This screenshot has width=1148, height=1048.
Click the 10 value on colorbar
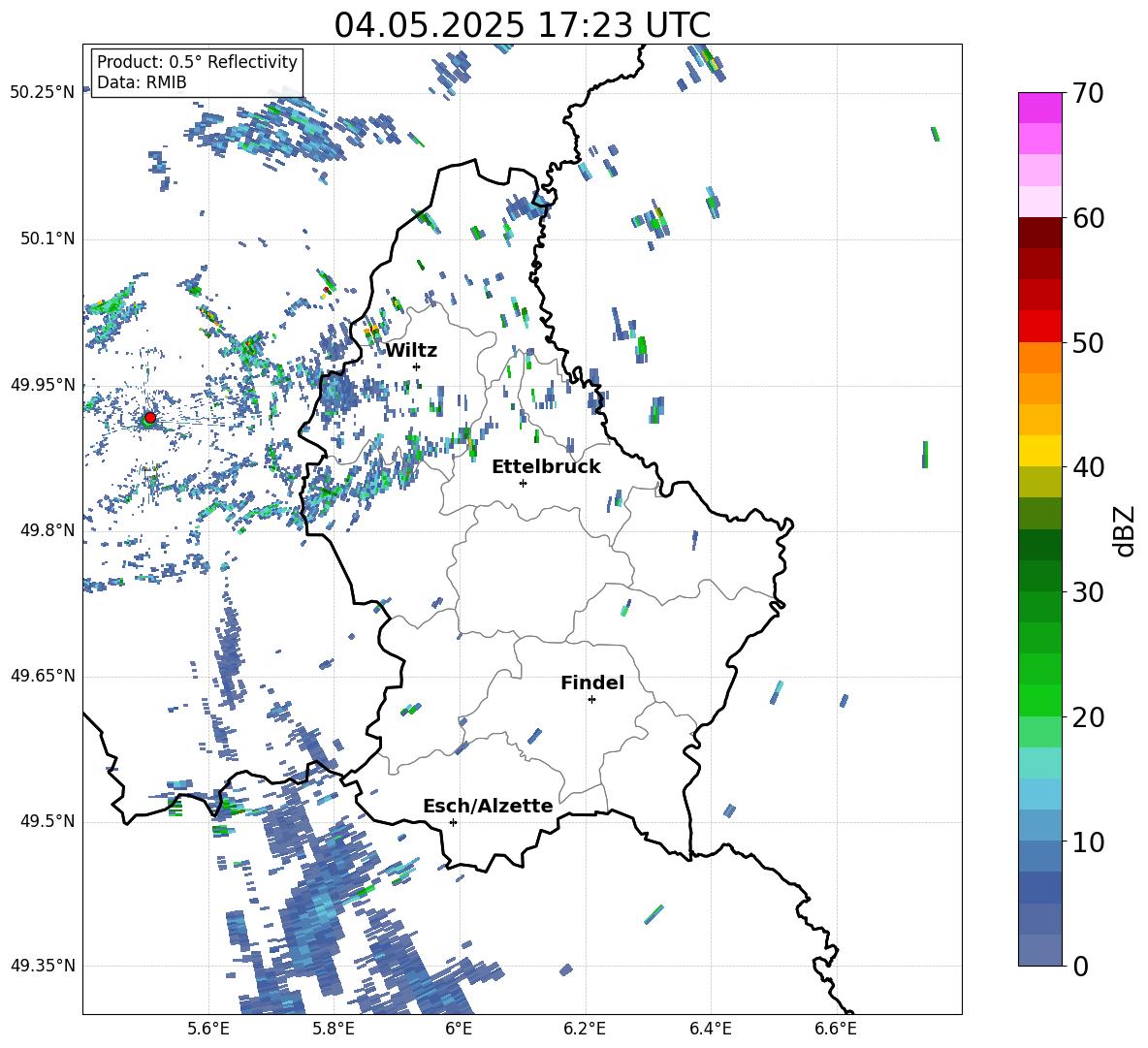pos(1088,842)
